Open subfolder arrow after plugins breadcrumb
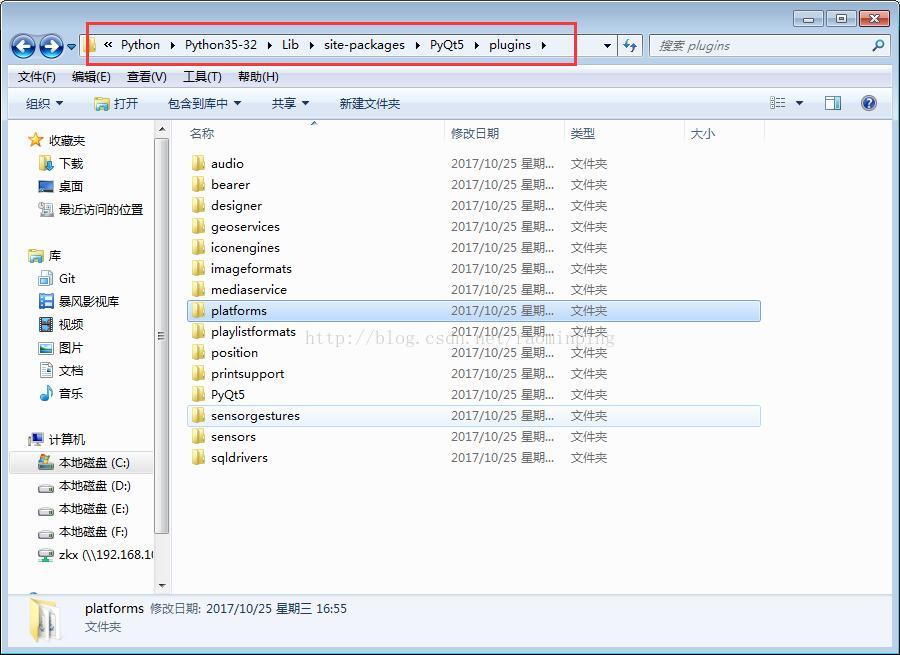Viewport: 900px width, 655px height. pyautogui.click(x=543, y=45)
